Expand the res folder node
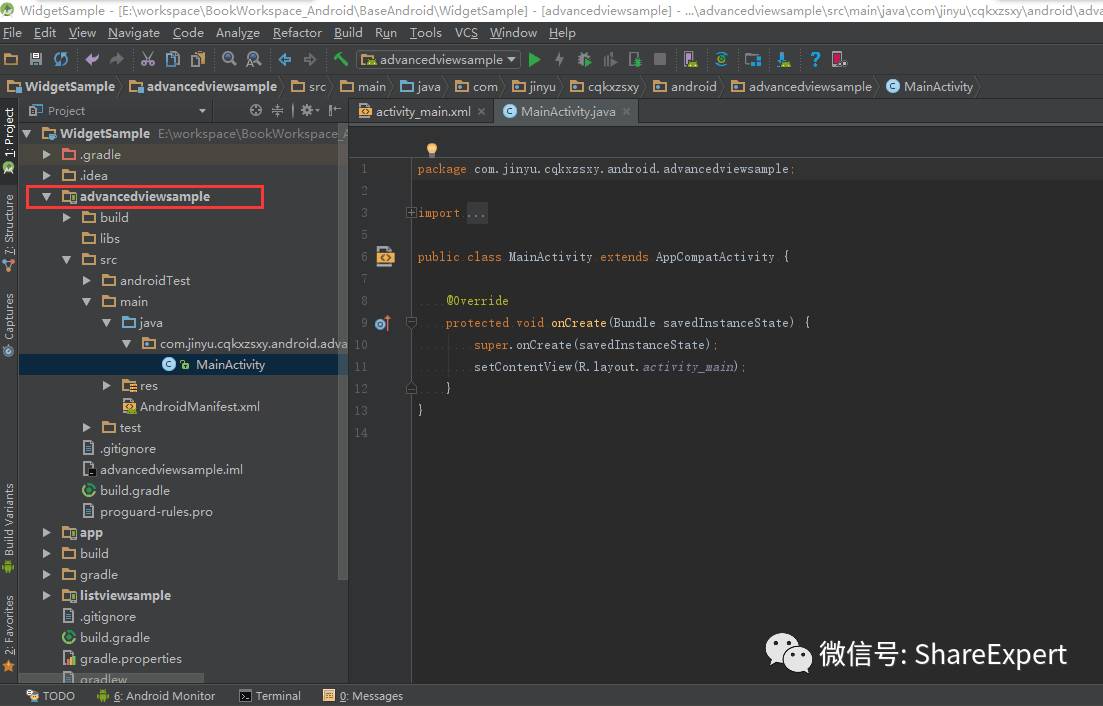This screenshot has width=1103, height=706. (x=107, y=386)
